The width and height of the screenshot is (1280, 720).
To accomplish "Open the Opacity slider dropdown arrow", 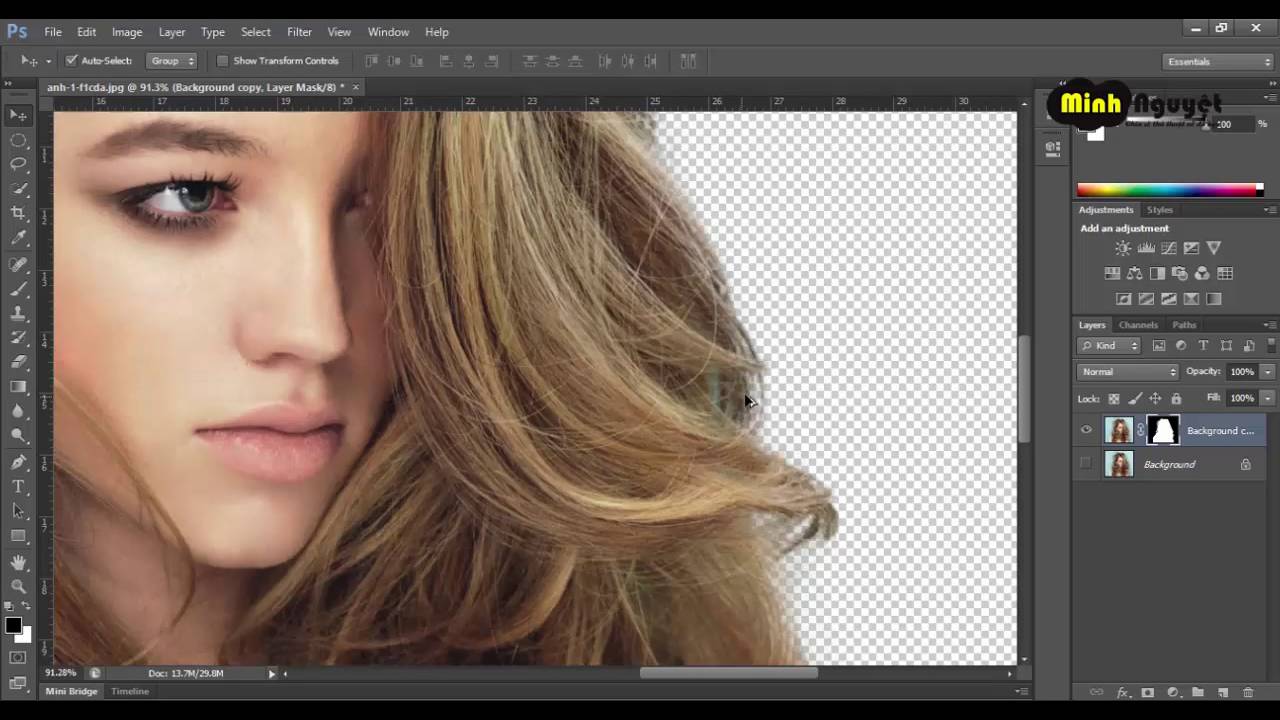I will click(1267, 372).
